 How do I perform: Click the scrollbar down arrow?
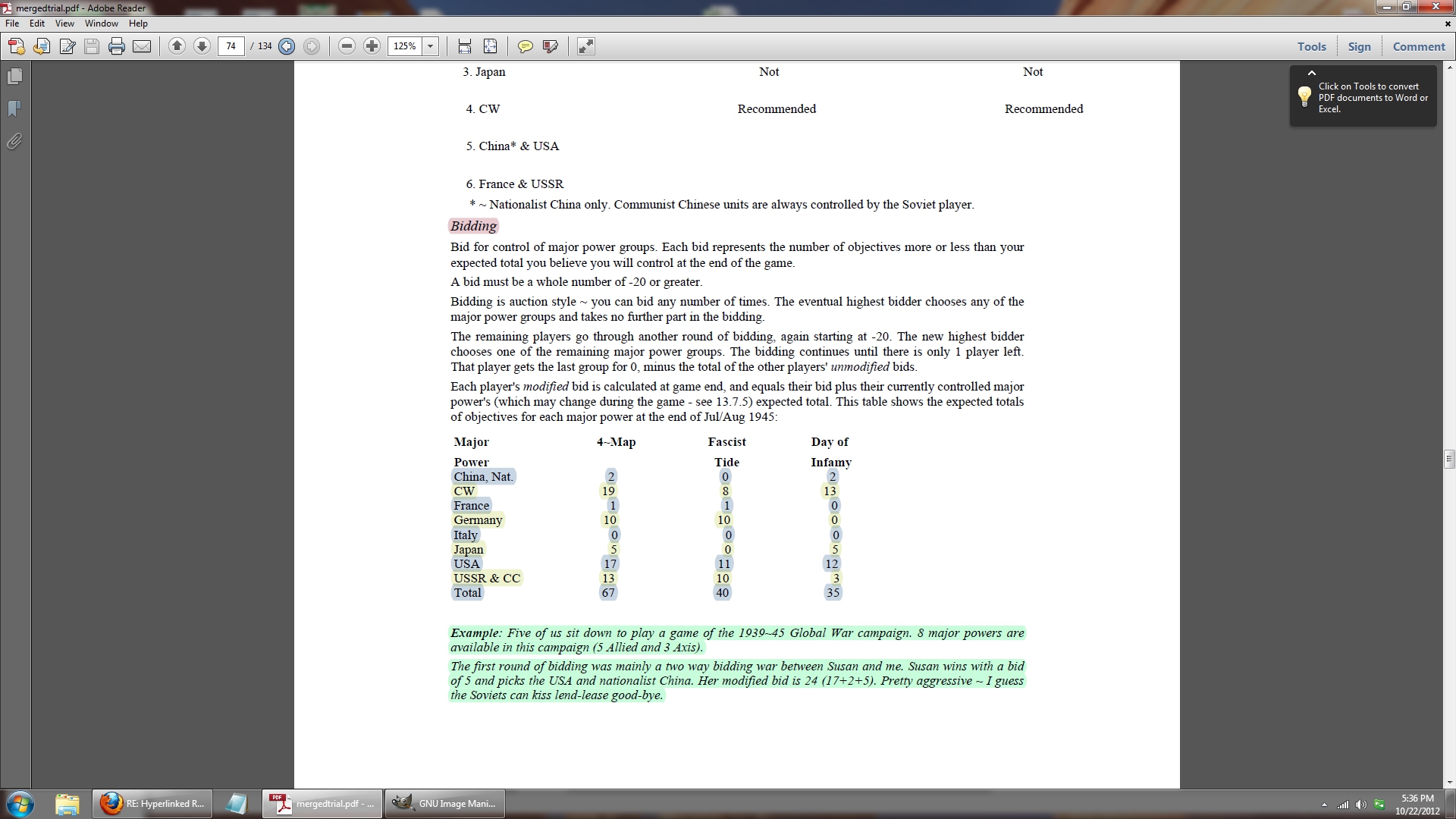click(x=1449, y=783)
